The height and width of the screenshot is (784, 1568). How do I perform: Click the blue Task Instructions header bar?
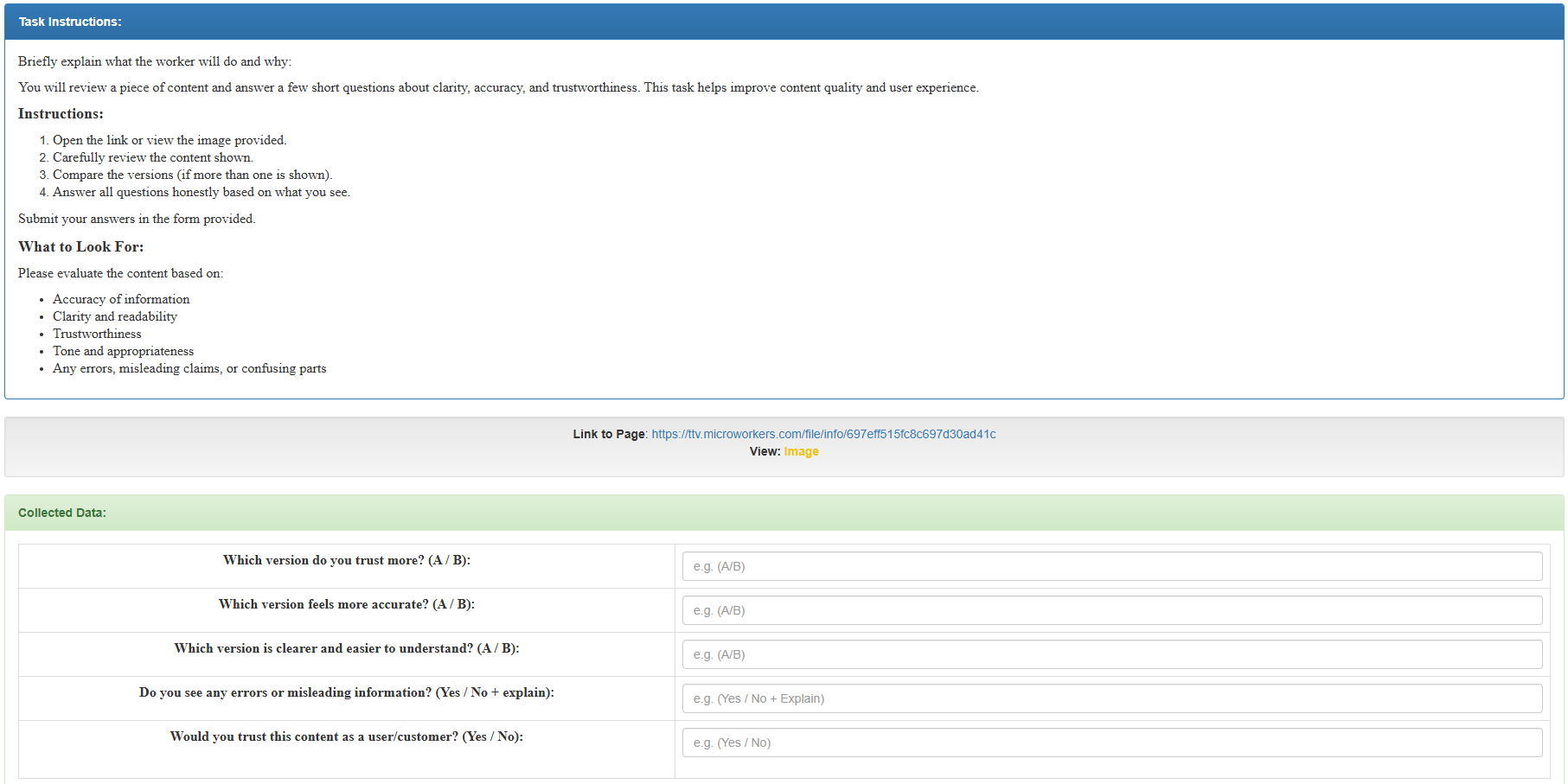pos(784,22)
